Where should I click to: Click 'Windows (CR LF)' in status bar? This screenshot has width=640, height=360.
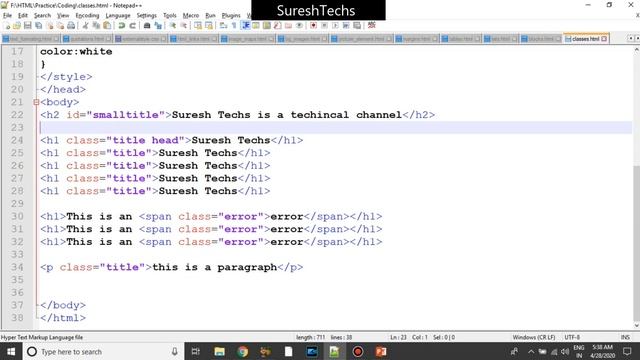point(534,338)
